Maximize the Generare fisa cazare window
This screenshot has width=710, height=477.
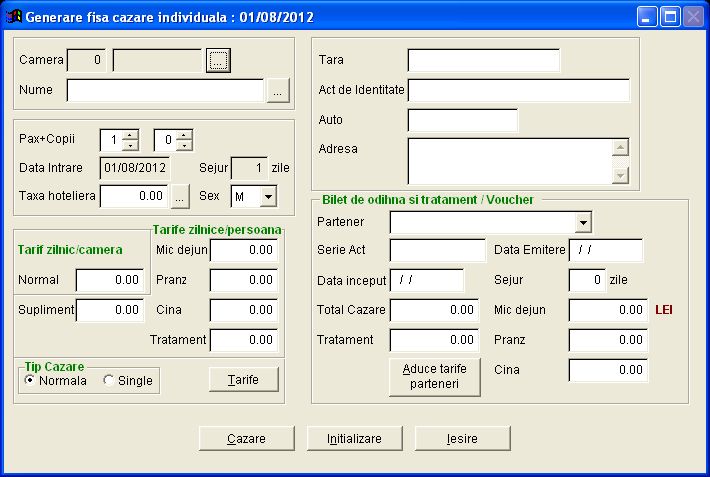(x=670, y=17)
